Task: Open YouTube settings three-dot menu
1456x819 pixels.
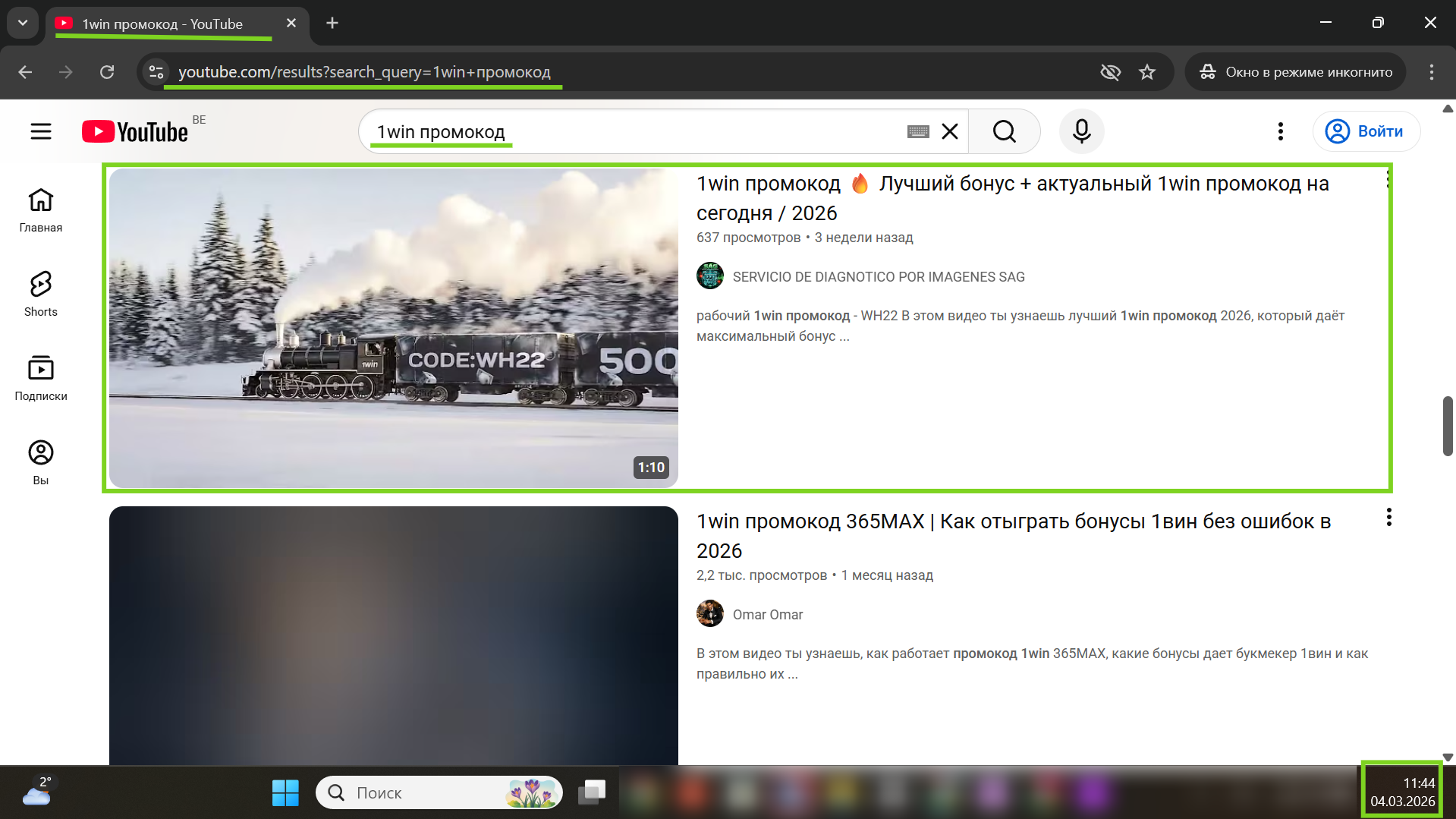Action: click(x=1280, y=131)
